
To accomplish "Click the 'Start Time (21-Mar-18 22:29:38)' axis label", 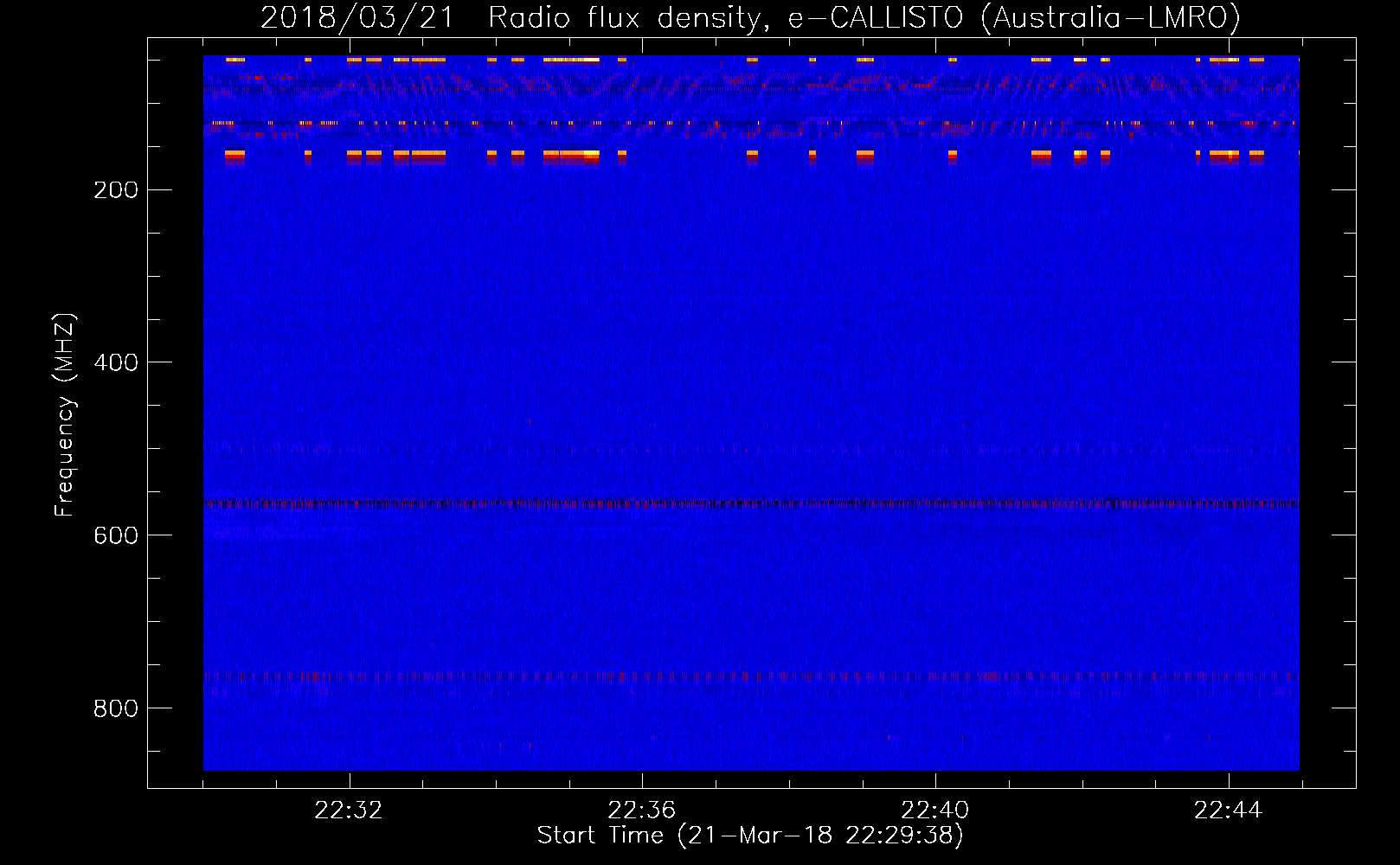I will pyautogui.click(x=750, y=836).
